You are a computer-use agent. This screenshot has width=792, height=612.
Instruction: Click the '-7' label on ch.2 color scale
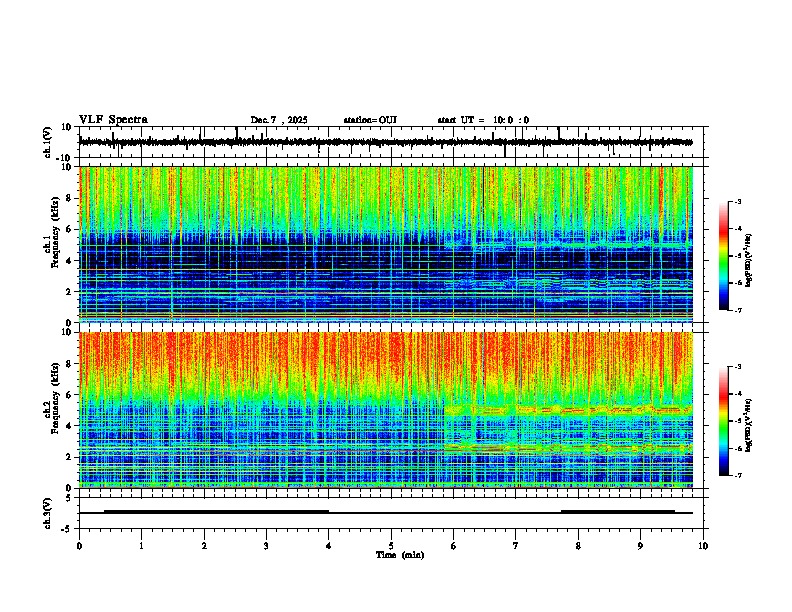click(738, 476)
